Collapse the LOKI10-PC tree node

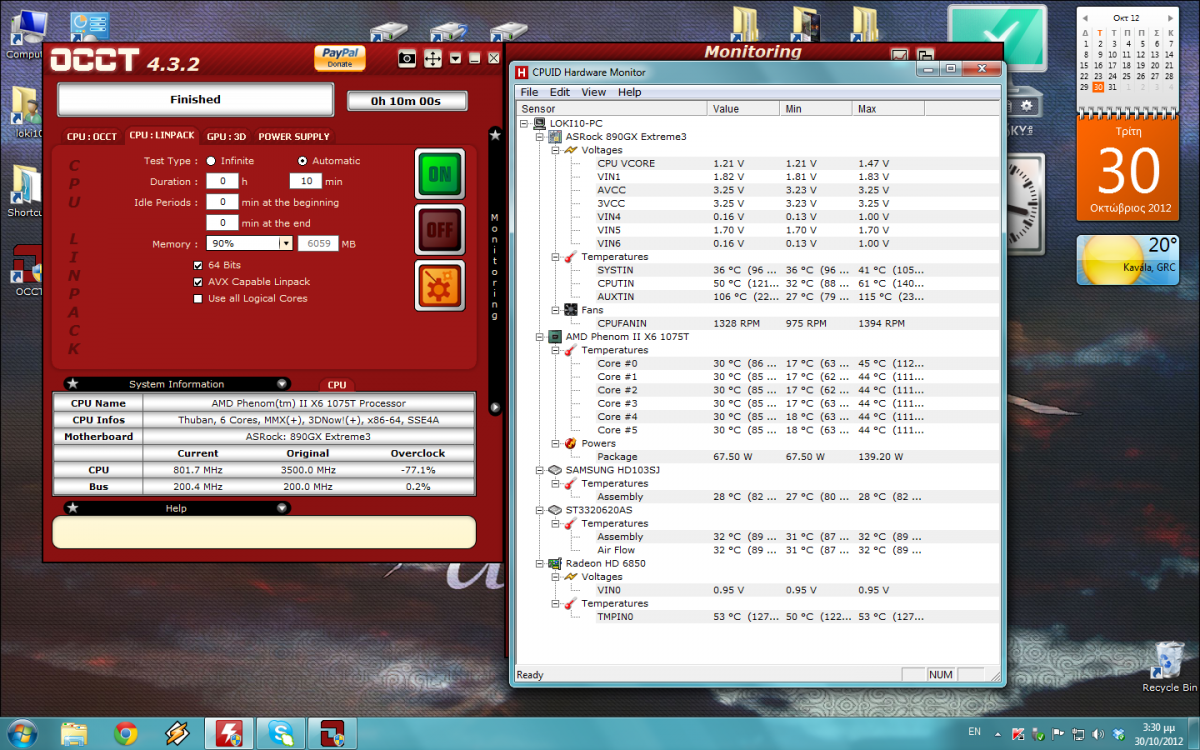(525, 123)
